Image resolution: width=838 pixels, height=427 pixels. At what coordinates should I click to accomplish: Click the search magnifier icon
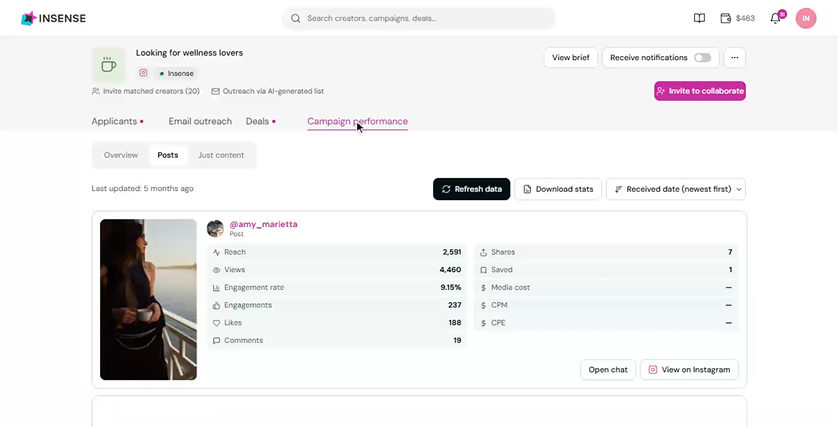pos(296,18)
